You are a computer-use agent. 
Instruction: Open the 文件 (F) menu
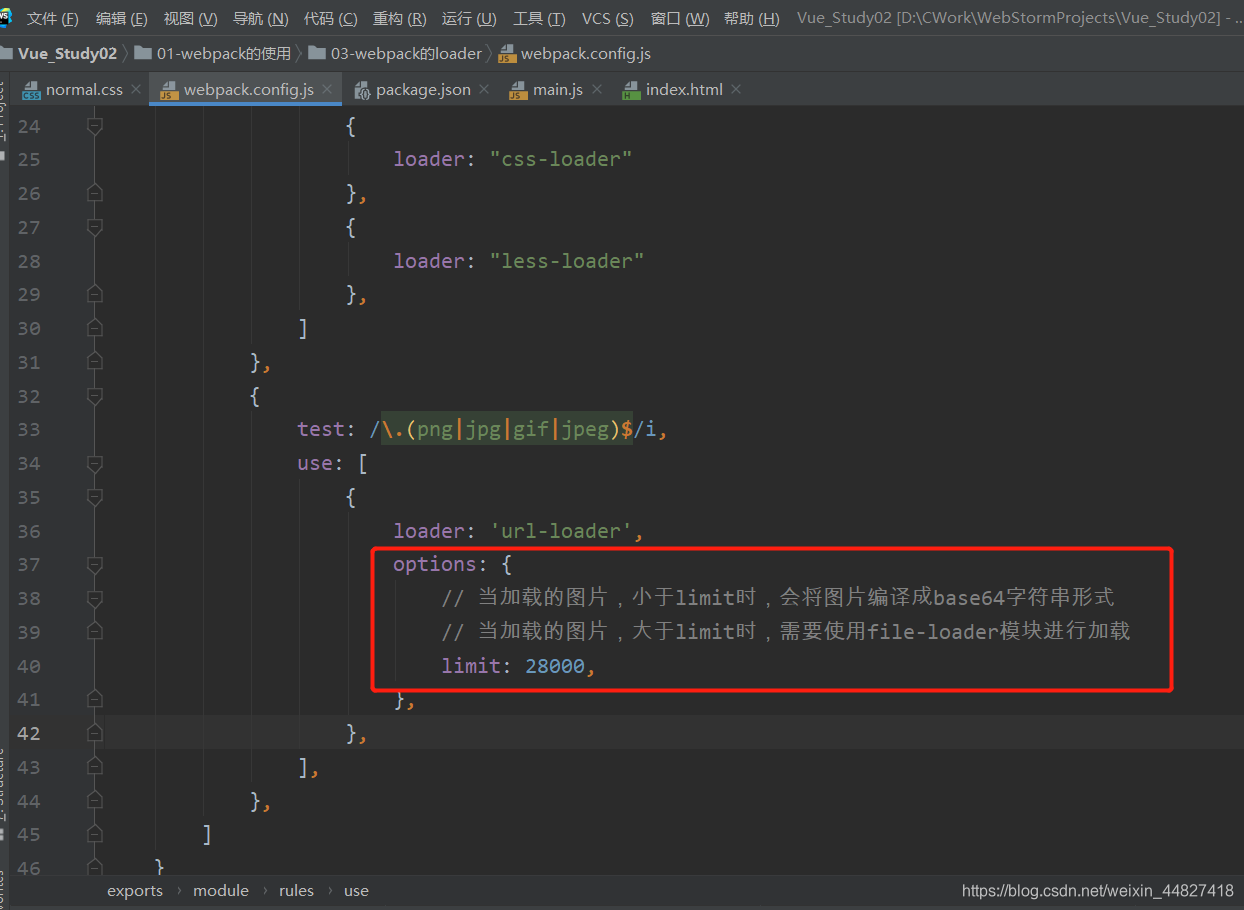click(52, 19)
